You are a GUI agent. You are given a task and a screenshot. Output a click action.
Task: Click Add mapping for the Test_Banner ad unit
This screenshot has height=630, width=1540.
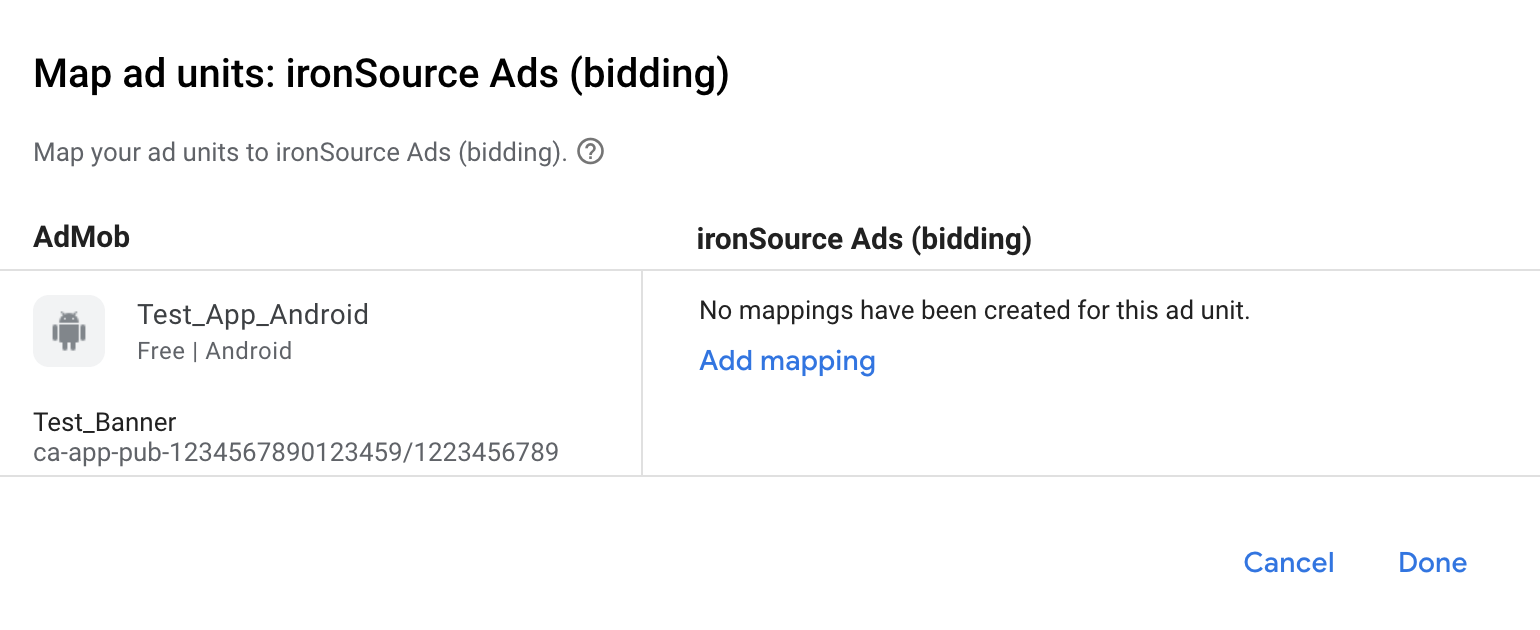point(787,361)
